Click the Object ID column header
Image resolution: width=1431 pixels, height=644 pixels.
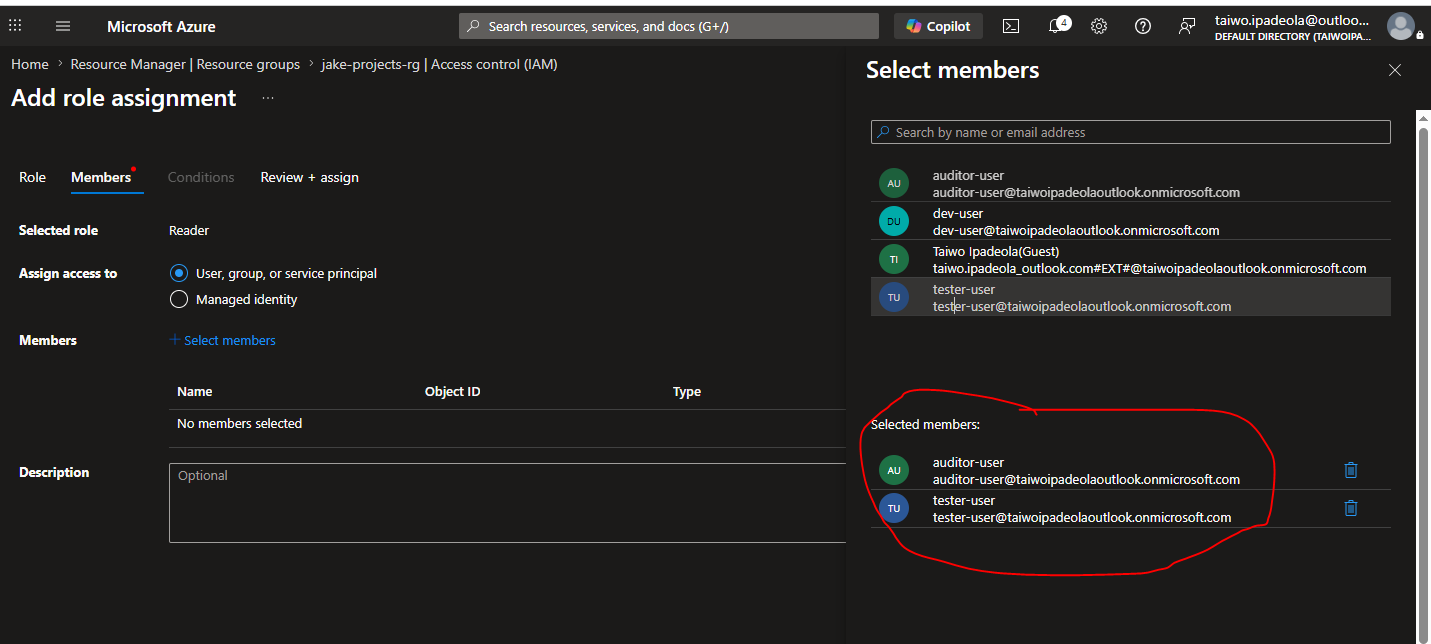tap(453, 392)
